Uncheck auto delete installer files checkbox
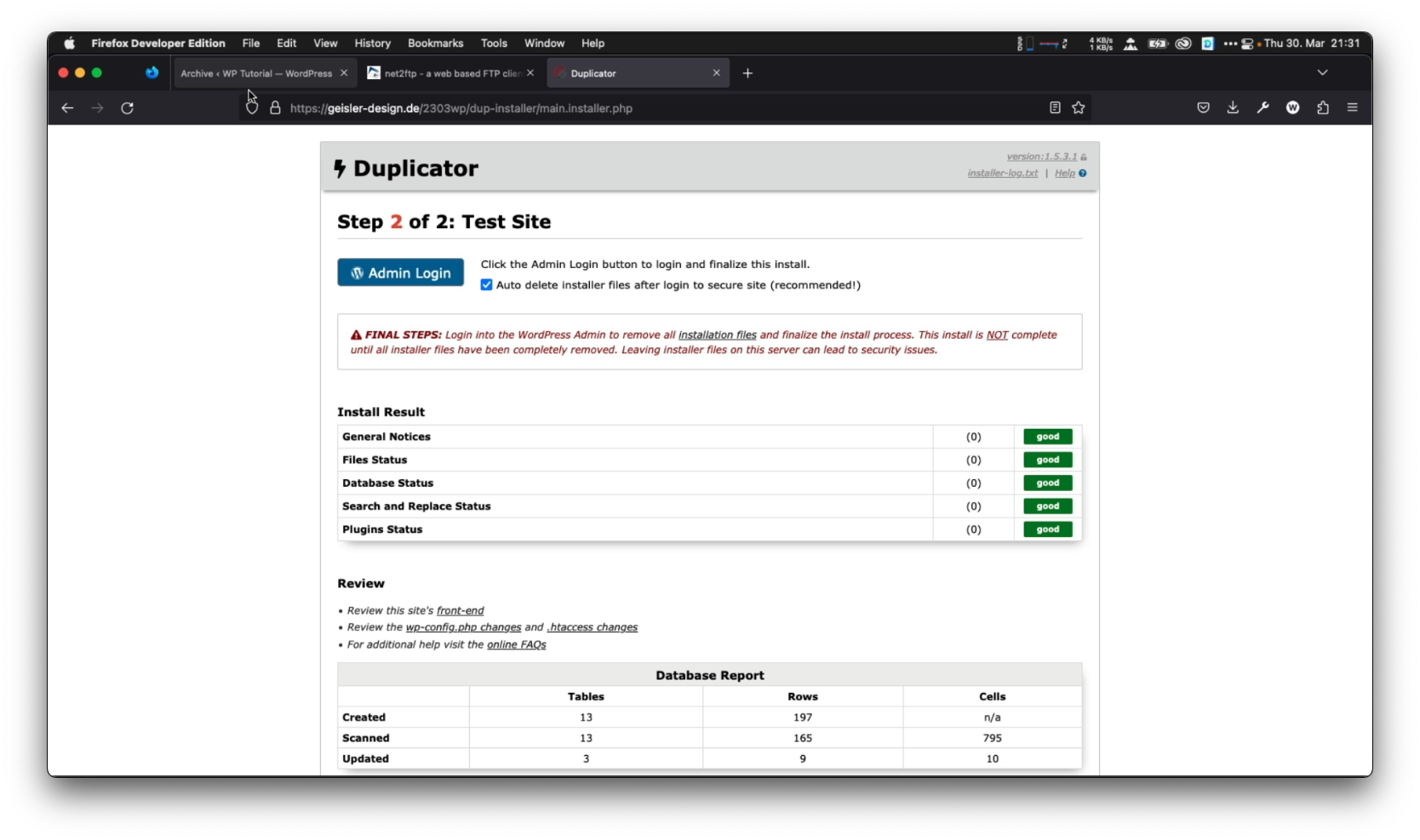The image size is (1420, 840). coord(486,285)
